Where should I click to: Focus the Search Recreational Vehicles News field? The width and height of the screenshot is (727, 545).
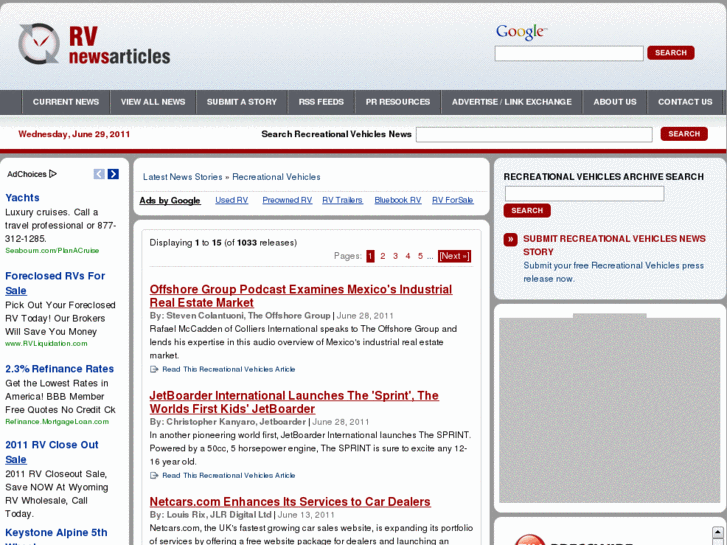coord(534,135)
